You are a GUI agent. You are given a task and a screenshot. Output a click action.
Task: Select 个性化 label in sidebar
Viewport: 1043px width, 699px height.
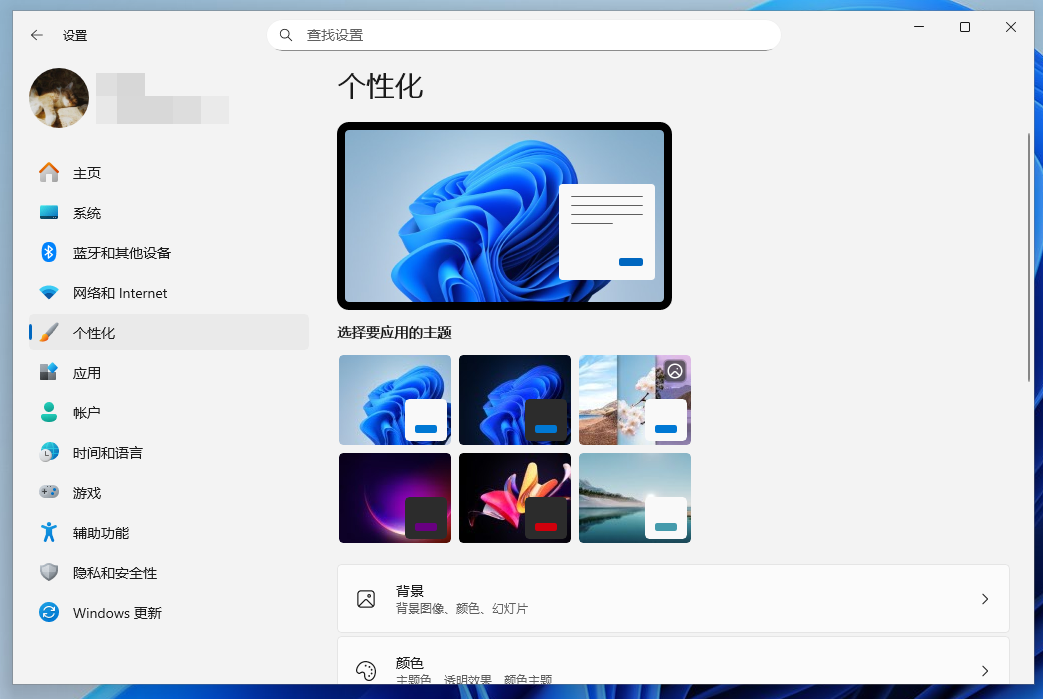click(94, 333)
